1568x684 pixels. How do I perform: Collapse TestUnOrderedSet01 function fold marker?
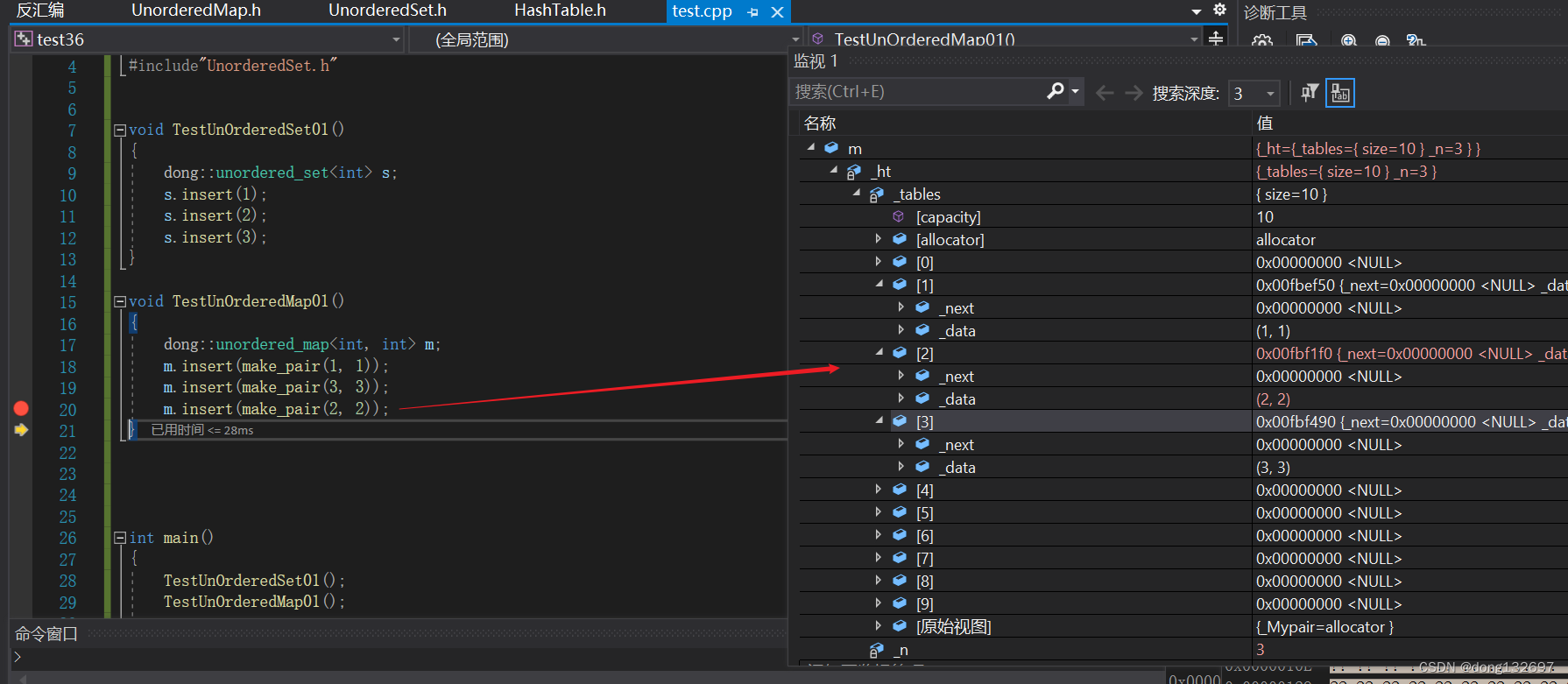pos(120,130)
